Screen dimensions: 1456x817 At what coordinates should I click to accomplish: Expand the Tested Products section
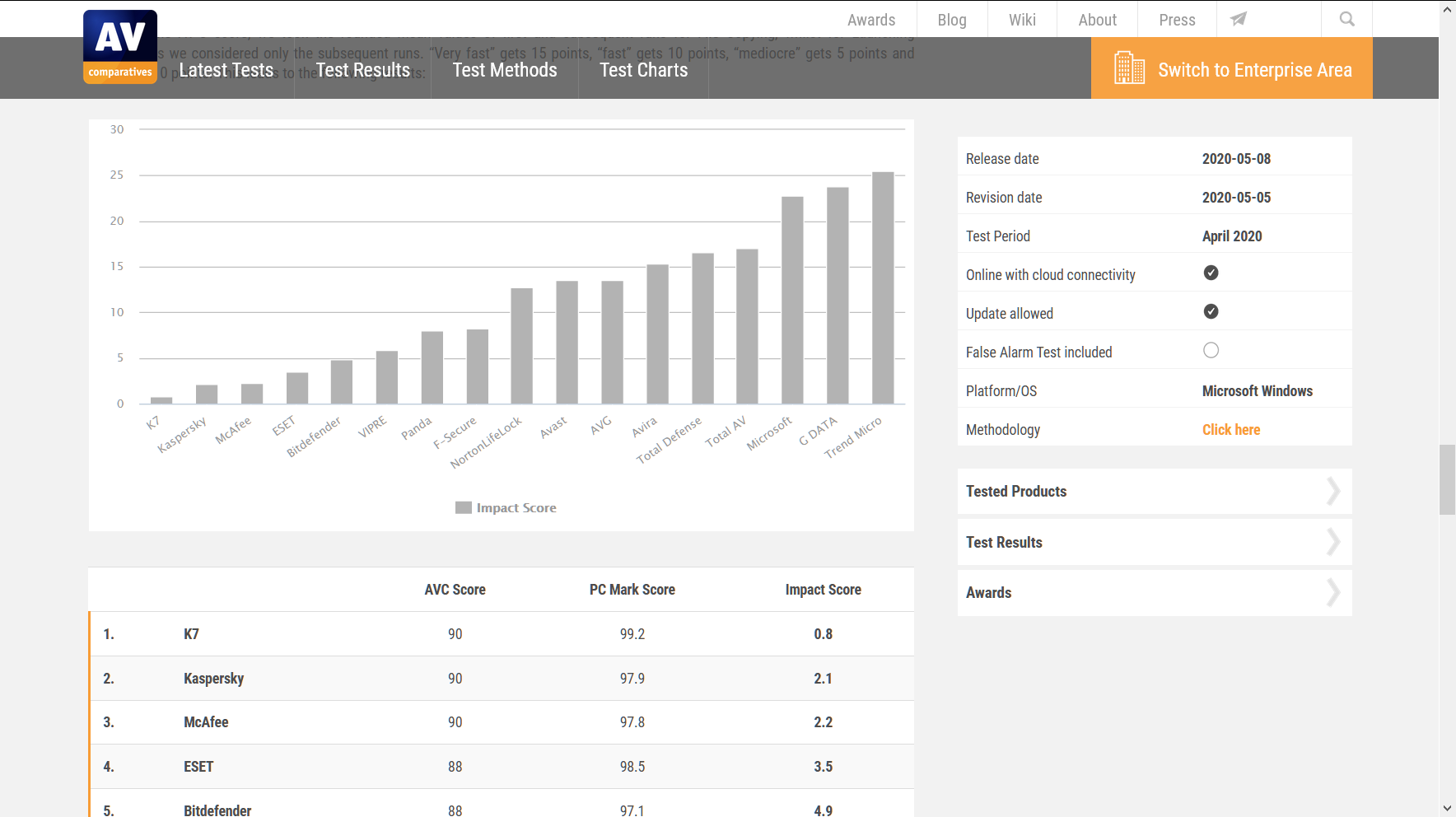coord(1155,492)
